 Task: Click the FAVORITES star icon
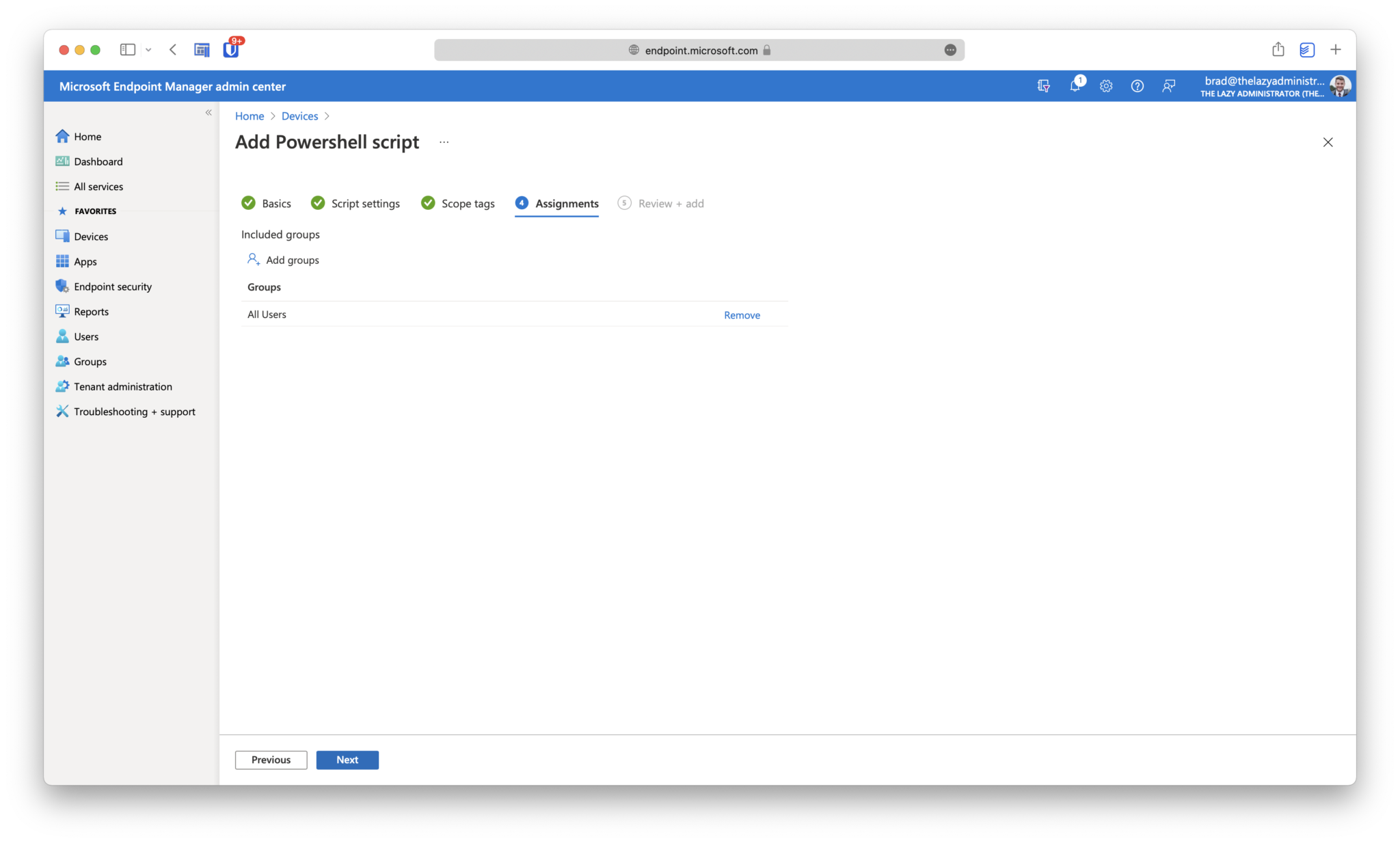pos(62,211)
